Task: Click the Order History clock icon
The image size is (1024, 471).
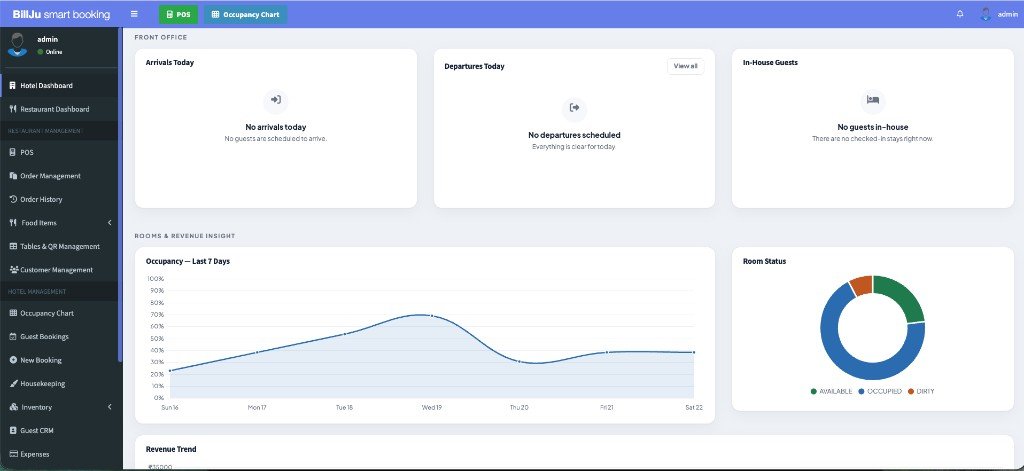Action: coord(12,199)
